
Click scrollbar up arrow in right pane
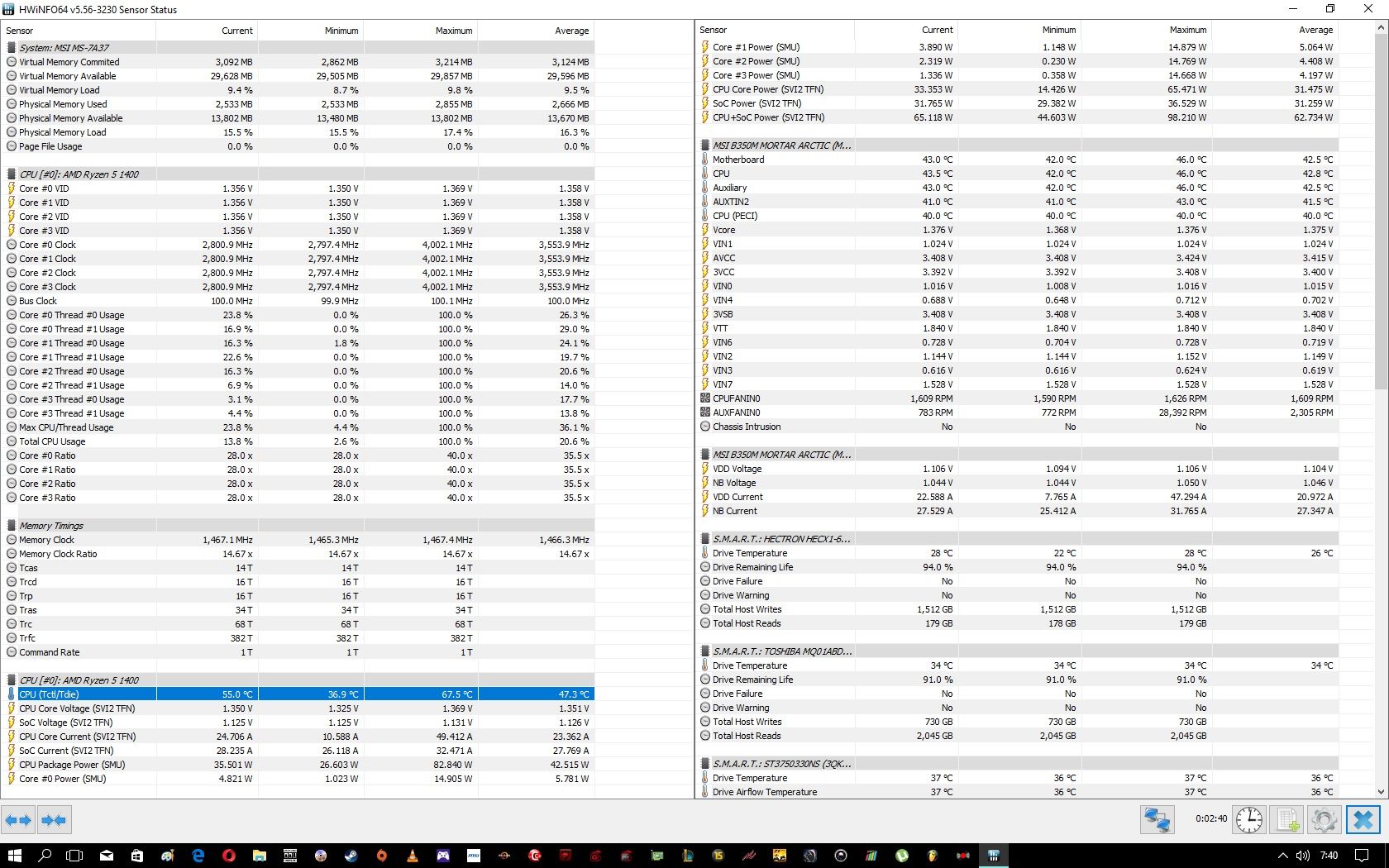pyautogui.click(x=1381, y=28)
